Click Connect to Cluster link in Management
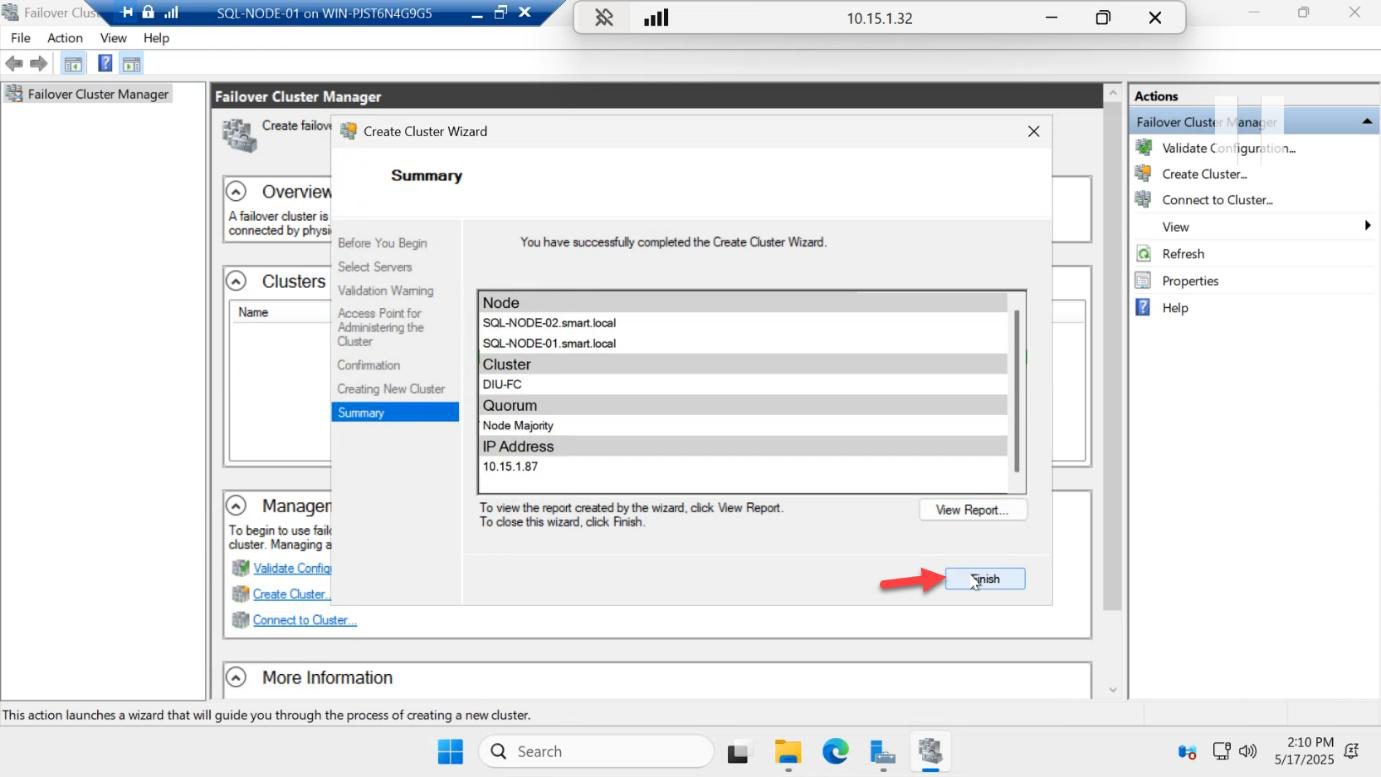 pyautogui.click(x=305, y=620)
